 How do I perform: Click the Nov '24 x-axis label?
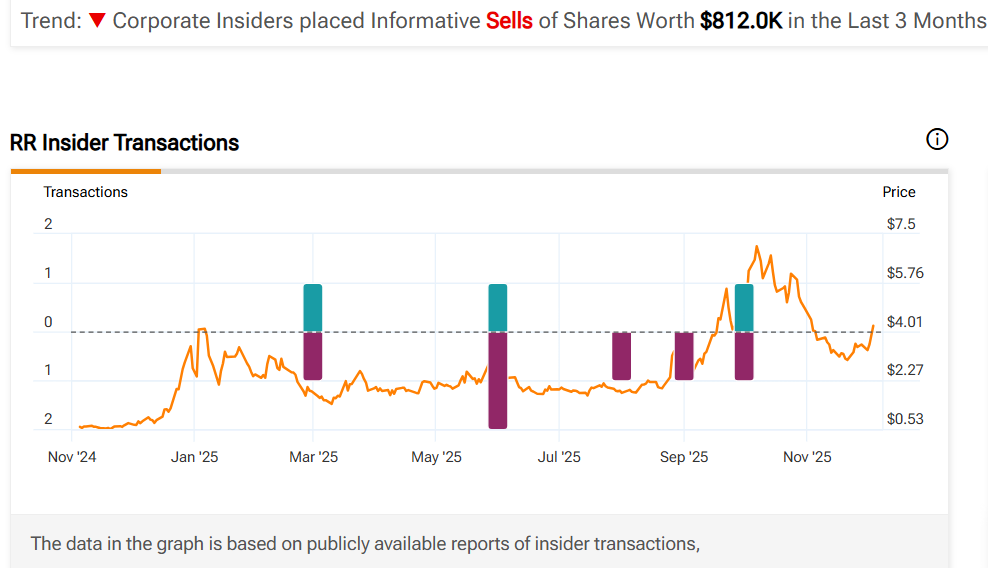(x=73, y=457)
